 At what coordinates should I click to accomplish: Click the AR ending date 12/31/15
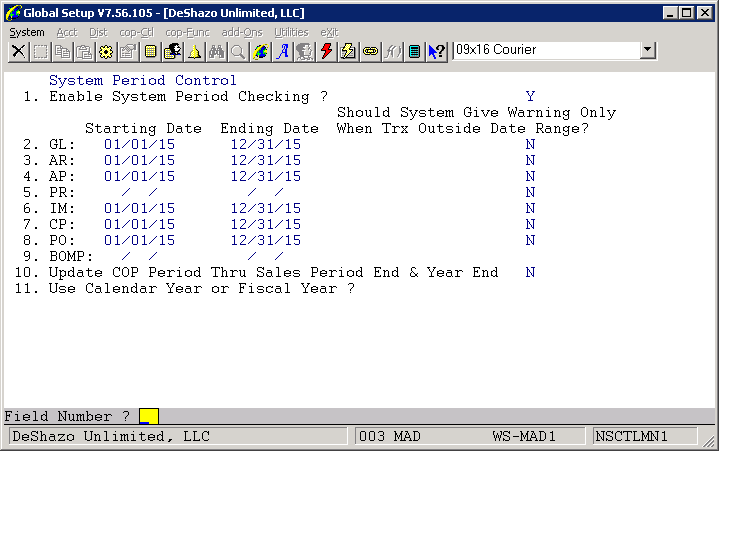click(265, 161)
